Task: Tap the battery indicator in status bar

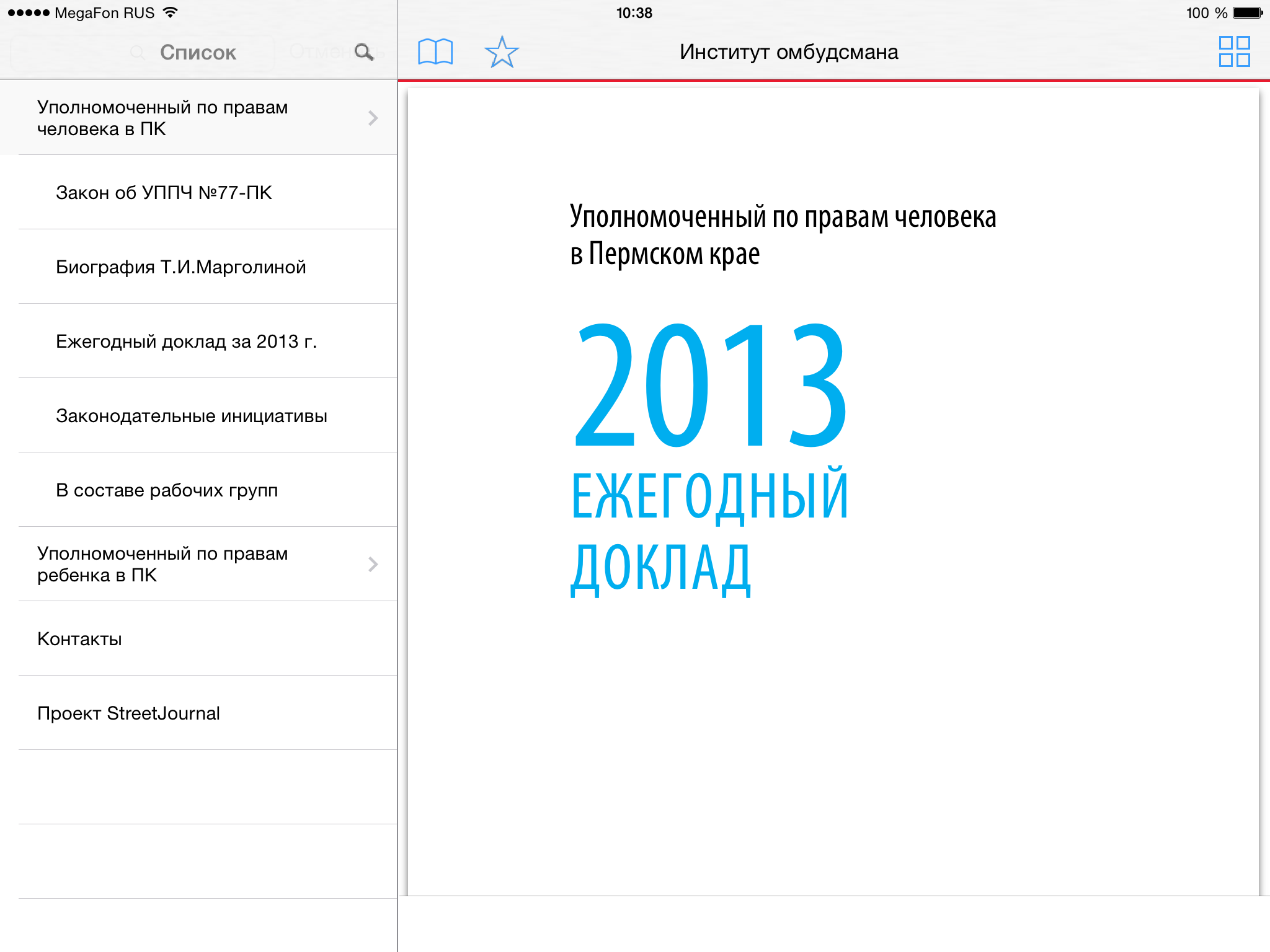Action: [x=1248, y=13]
